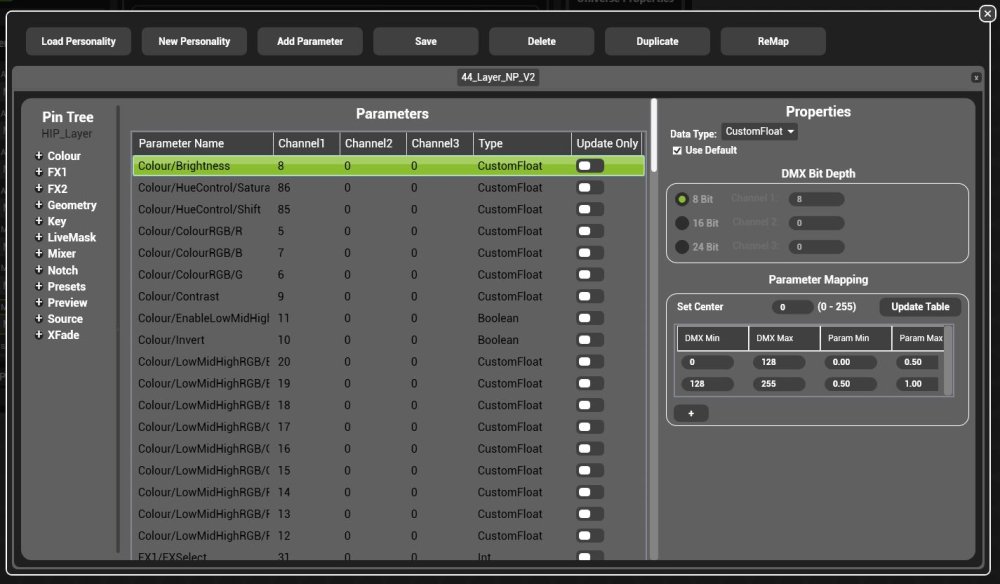Toggle Update Only for Colour/Contrast
1000x584 pixels.
pyautogui.click(x=590, y=296)
